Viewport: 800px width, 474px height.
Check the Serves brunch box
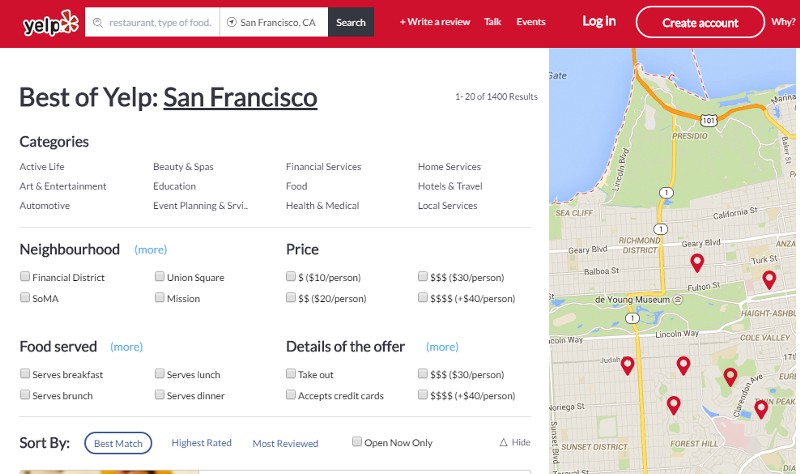(x=24, y=394)
